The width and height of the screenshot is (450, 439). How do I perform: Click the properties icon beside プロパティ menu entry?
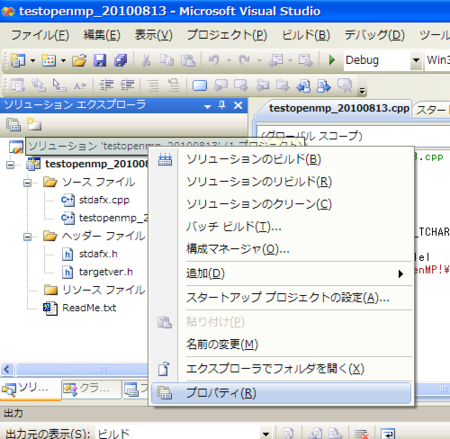165,393
